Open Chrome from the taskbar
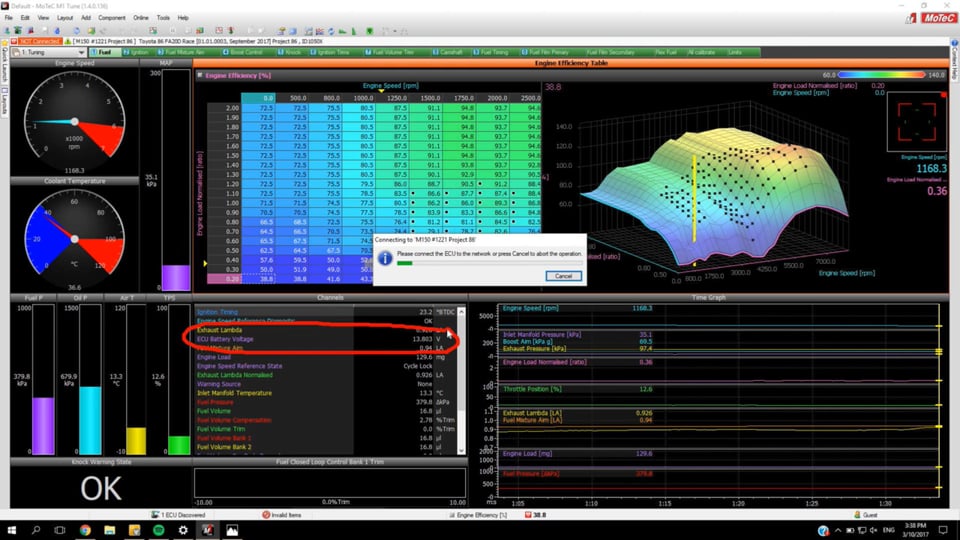This screenshot has height=540, width=960. (x=85, y=530)
